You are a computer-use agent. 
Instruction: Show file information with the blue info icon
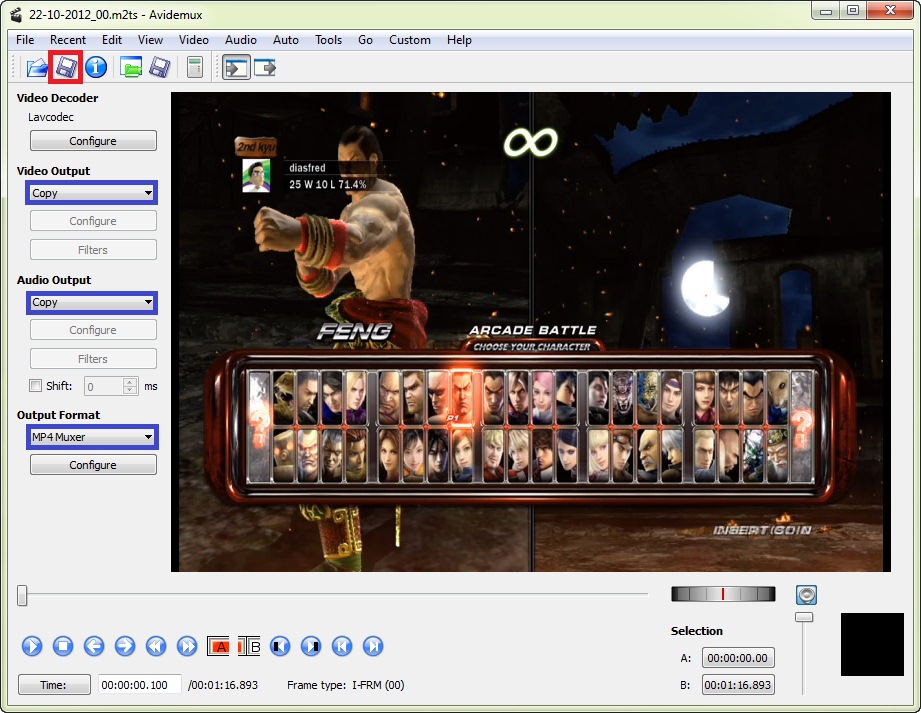coord(96,68)
